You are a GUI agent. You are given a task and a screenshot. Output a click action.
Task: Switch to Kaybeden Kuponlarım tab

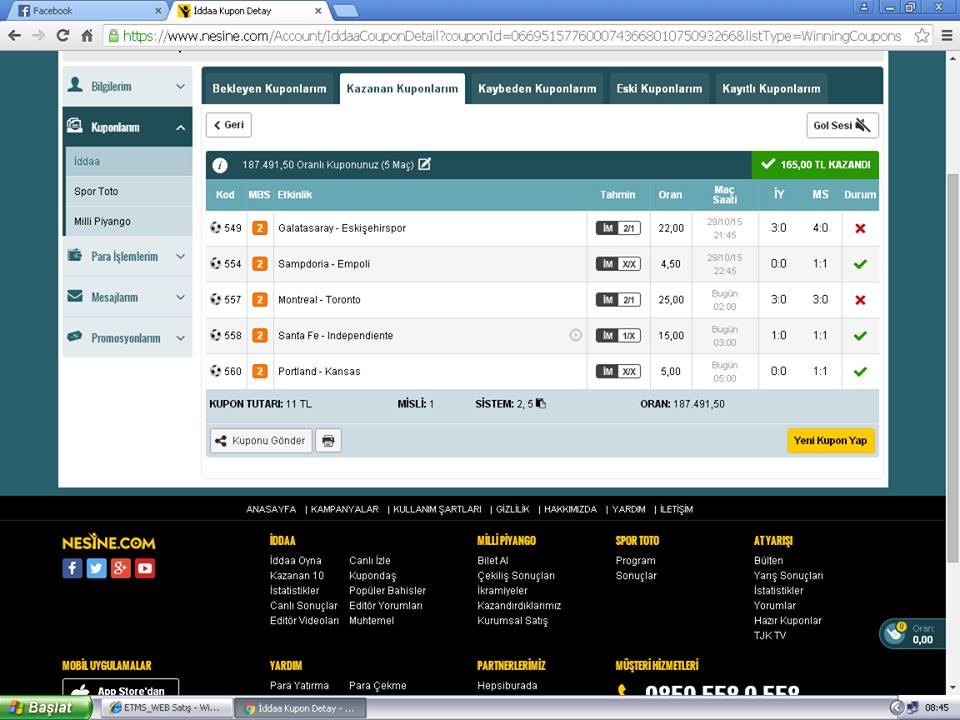click(537, 89)
